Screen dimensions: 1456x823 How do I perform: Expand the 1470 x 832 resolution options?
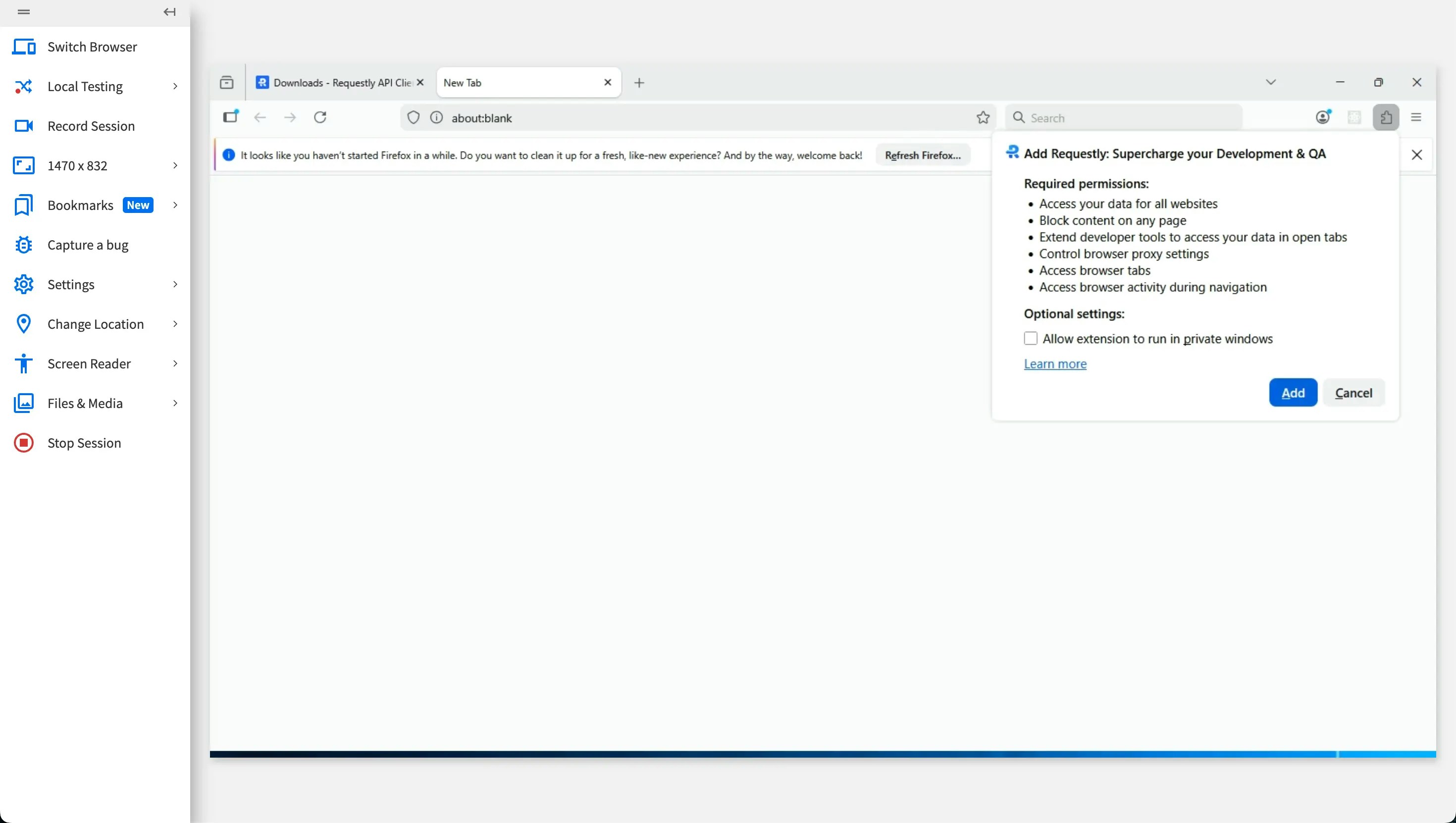pyautogui.click(x=95, y=165)
